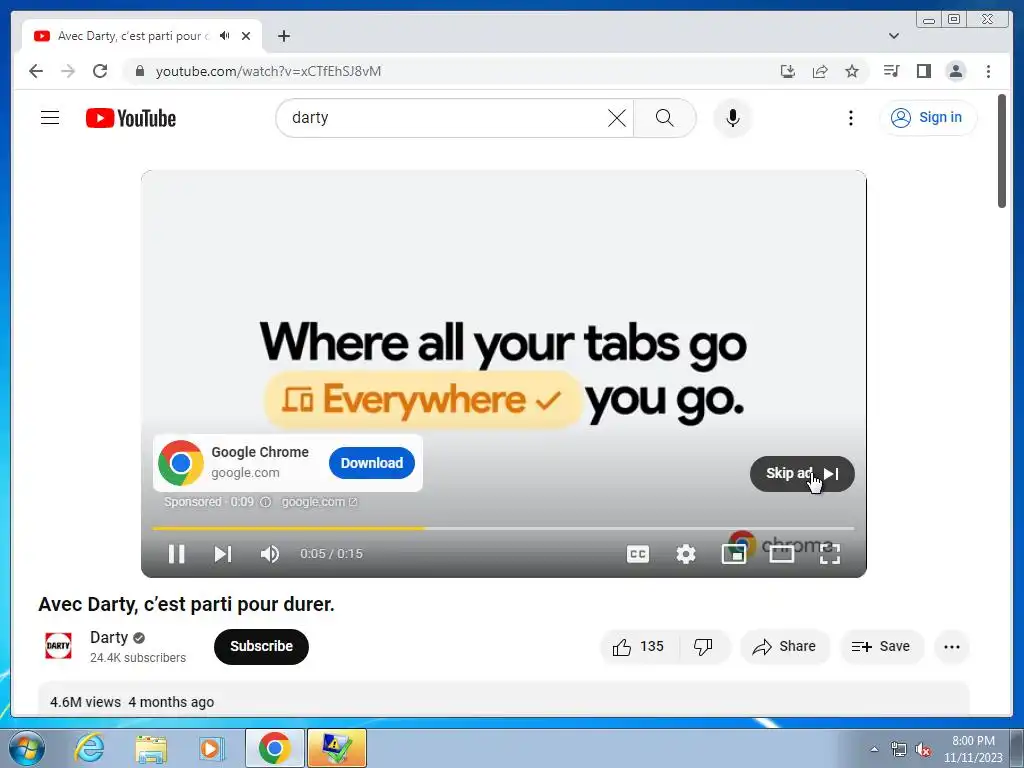This screenshot has height=768, width=1024.
Task: Open network tray icon
Action: (899, 749)
